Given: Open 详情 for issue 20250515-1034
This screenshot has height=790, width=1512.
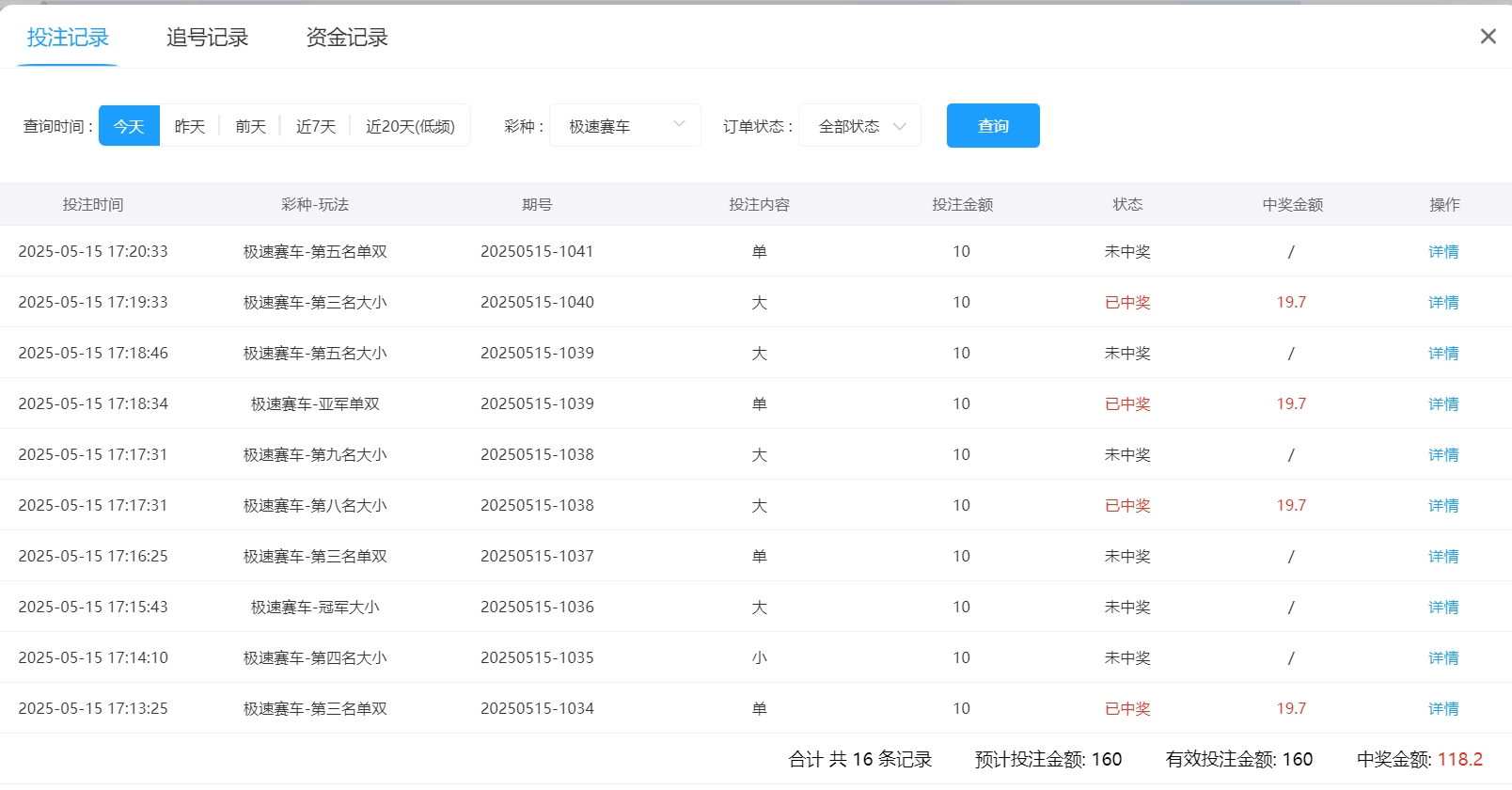Looking at the screenshot, I should tap(1443, 709).
